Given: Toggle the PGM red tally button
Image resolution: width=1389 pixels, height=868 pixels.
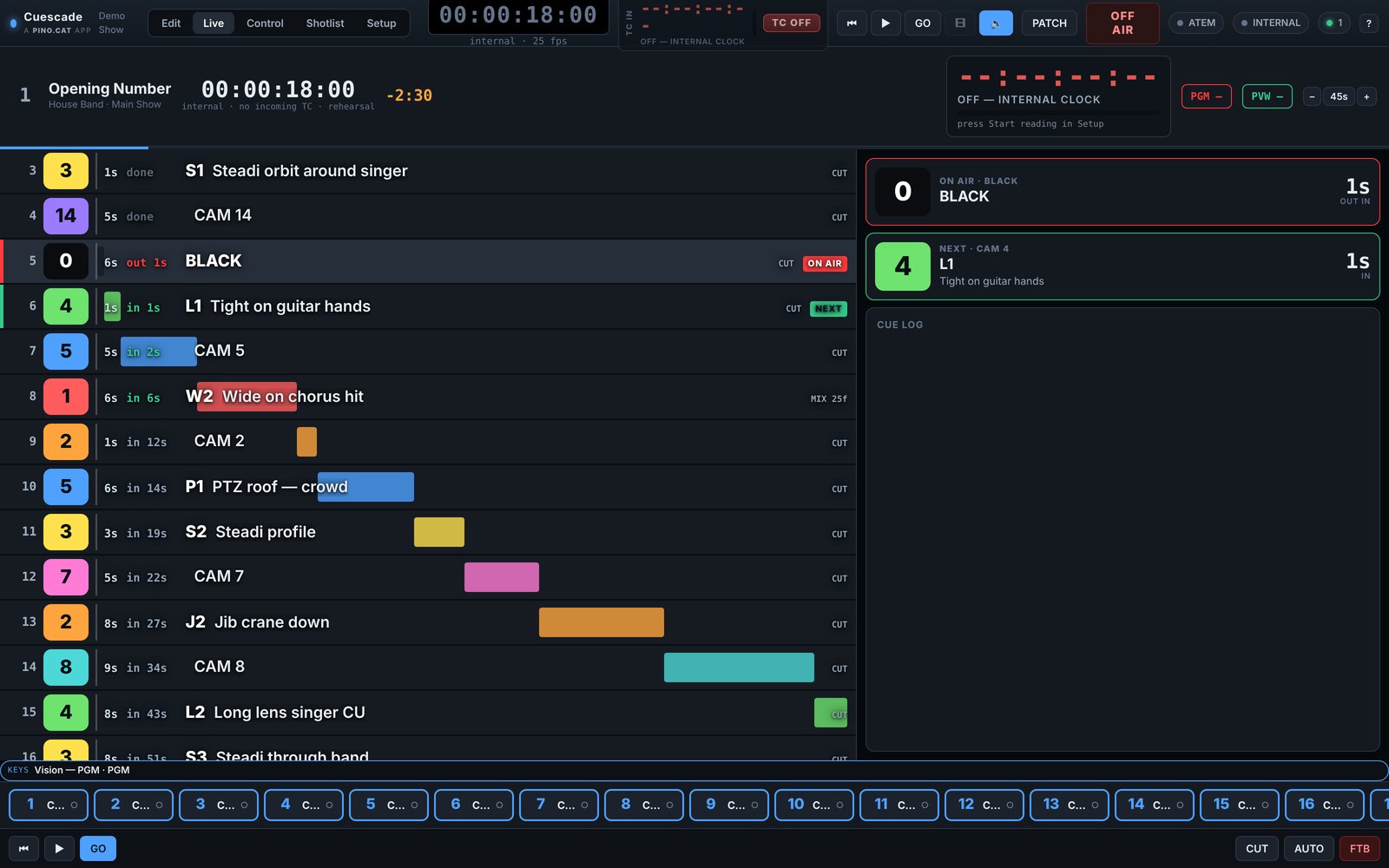Looking at the screenshot, I should pos(1206,96).
